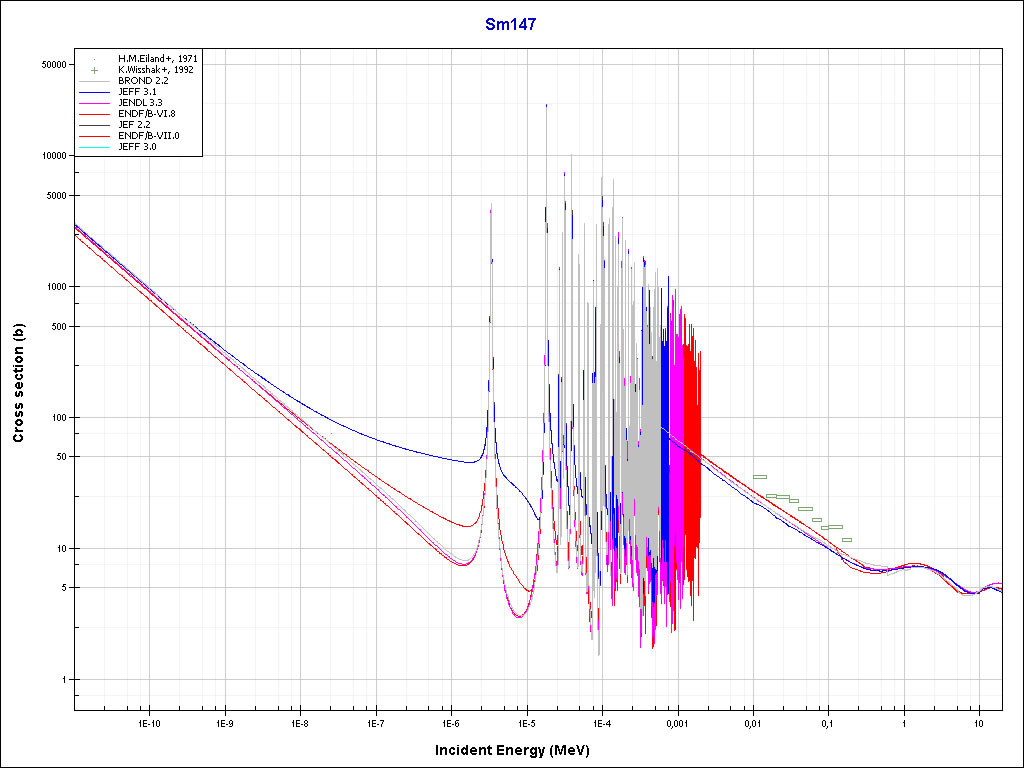The width and height of the screenshot is (1024, 768).
Task: Click the Sm147 chart title
Action: coord(511,25)
